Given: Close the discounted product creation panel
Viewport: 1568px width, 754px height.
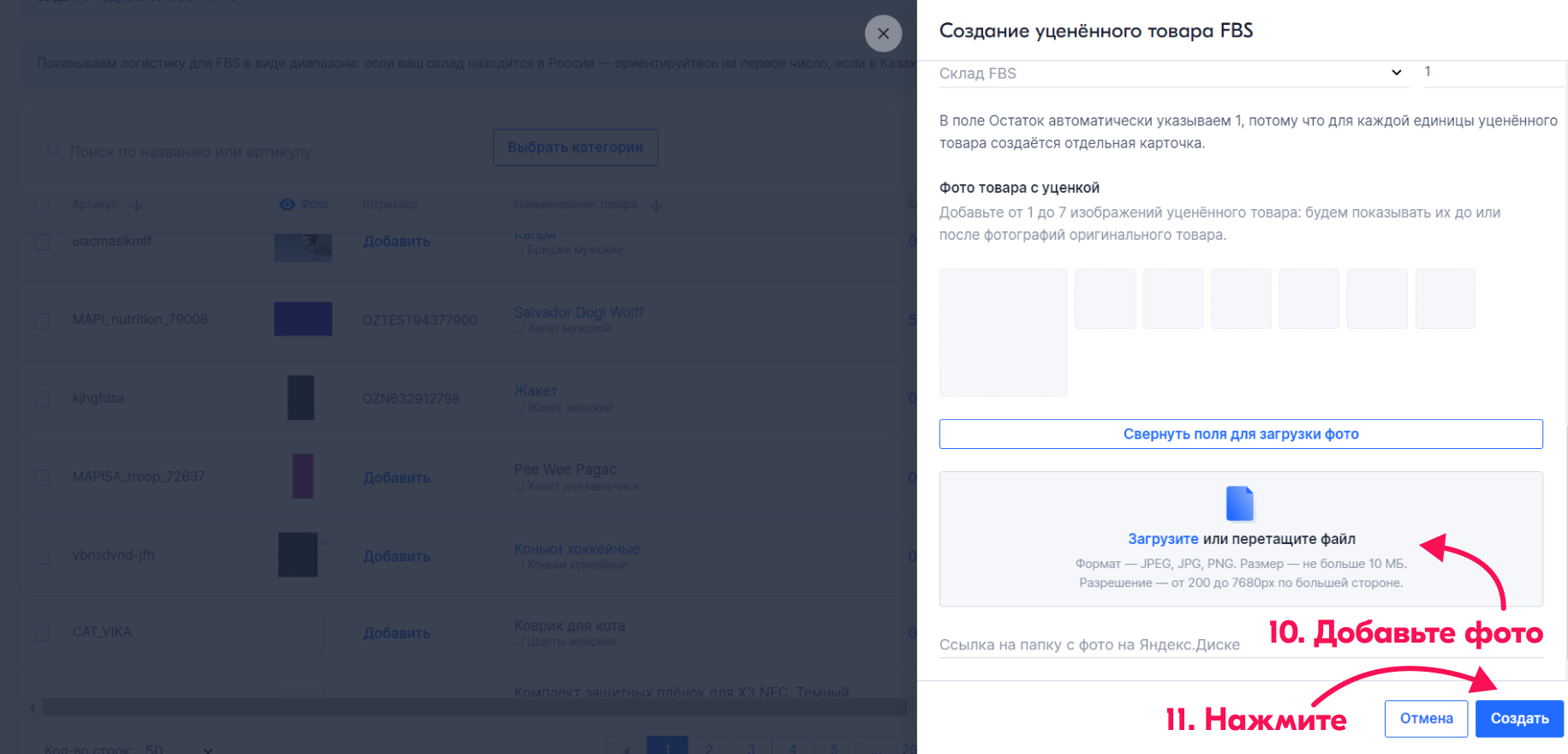Looking at the screenshot, I should click(883, 34).
